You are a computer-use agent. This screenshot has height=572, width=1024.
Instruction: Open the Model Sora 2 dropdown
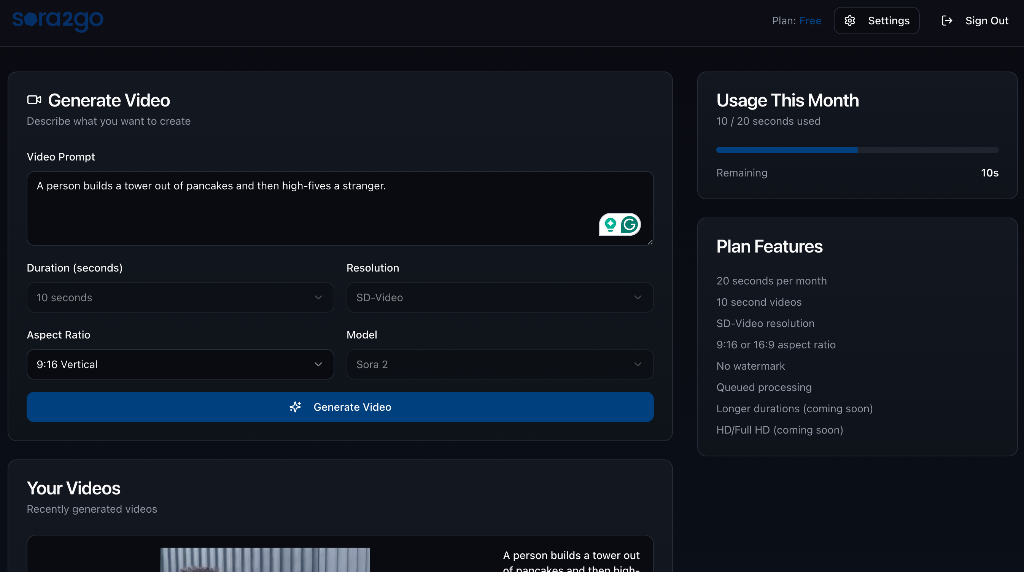[499, 365]
